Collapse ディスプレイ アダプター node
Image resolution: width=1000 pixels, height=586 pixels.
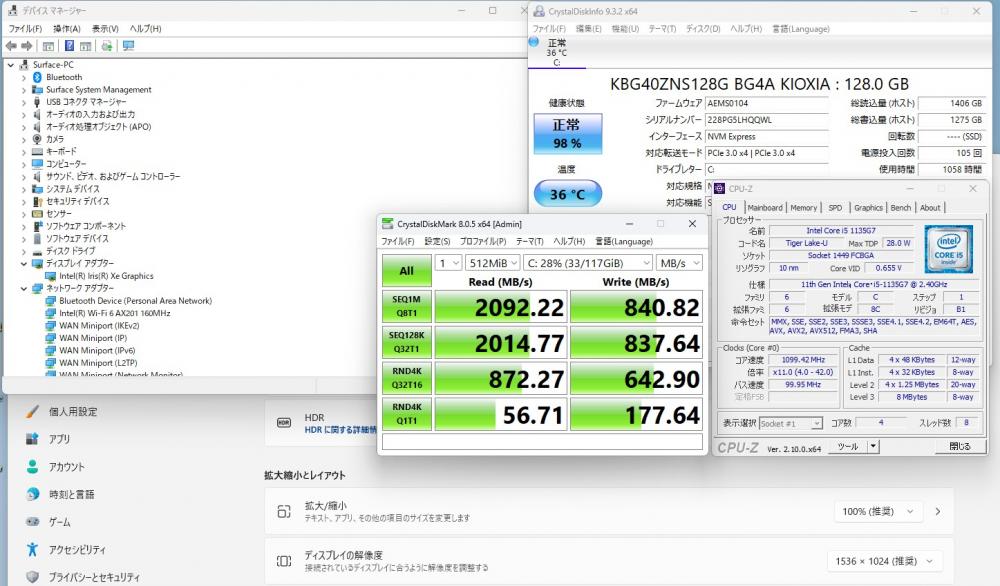24,263
